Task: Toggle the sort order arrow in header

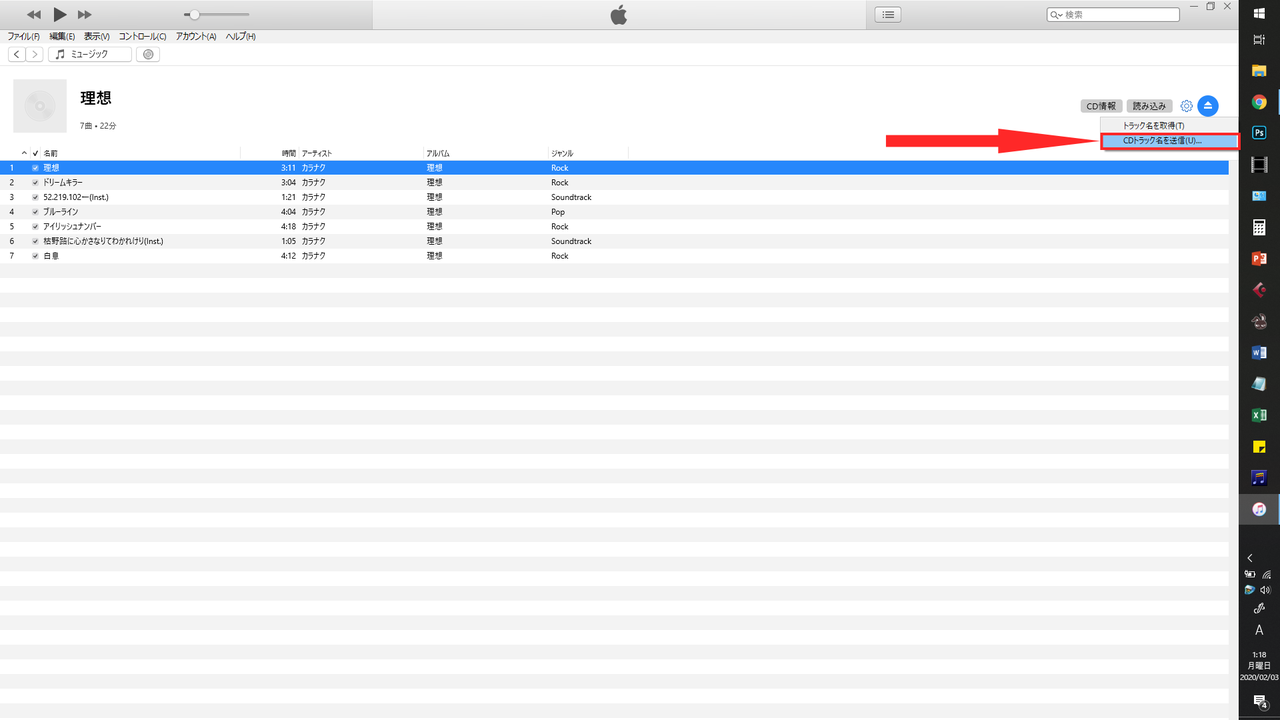Action: (x=24, y=153)
